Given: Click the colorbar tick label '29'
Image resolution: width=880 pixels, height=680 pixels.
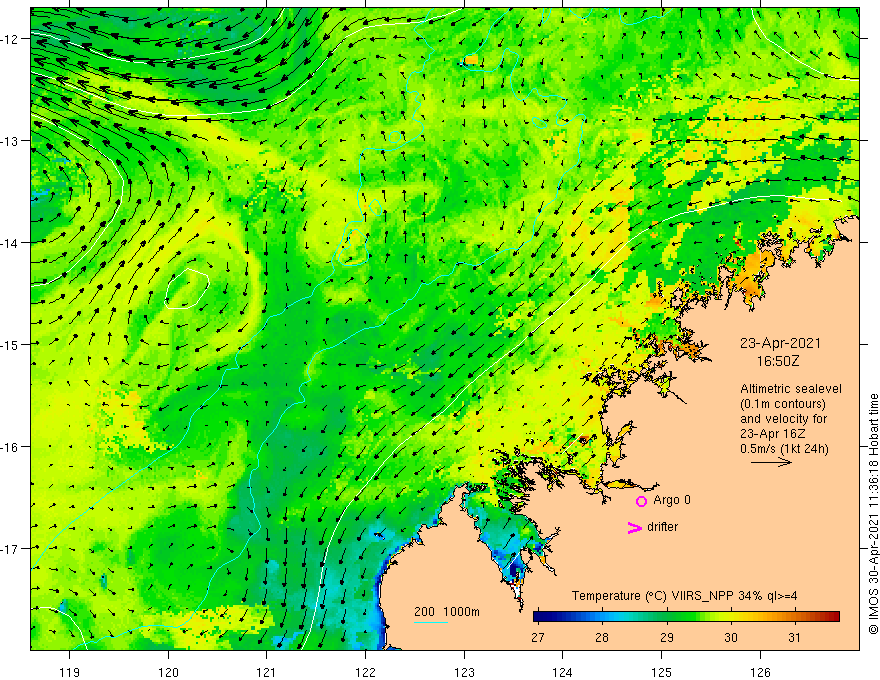Looking at the screenshot, I should (666, 637).
